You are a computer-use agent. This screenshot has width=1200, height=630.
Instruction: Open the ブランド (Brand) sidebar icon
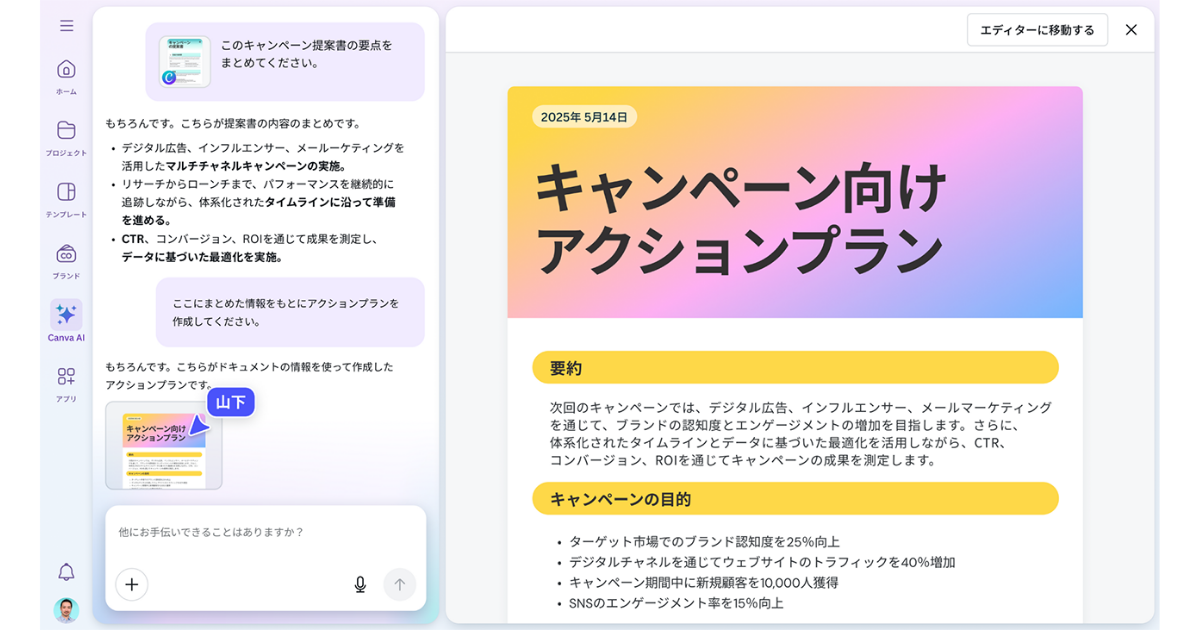coord(65,253)
